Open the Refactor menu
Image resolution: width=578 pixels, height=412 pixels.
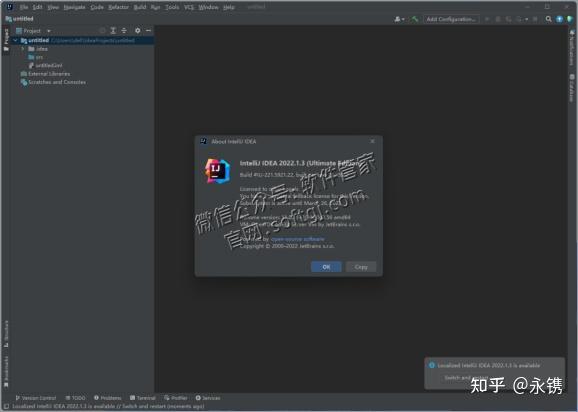(x=118, y=7)
